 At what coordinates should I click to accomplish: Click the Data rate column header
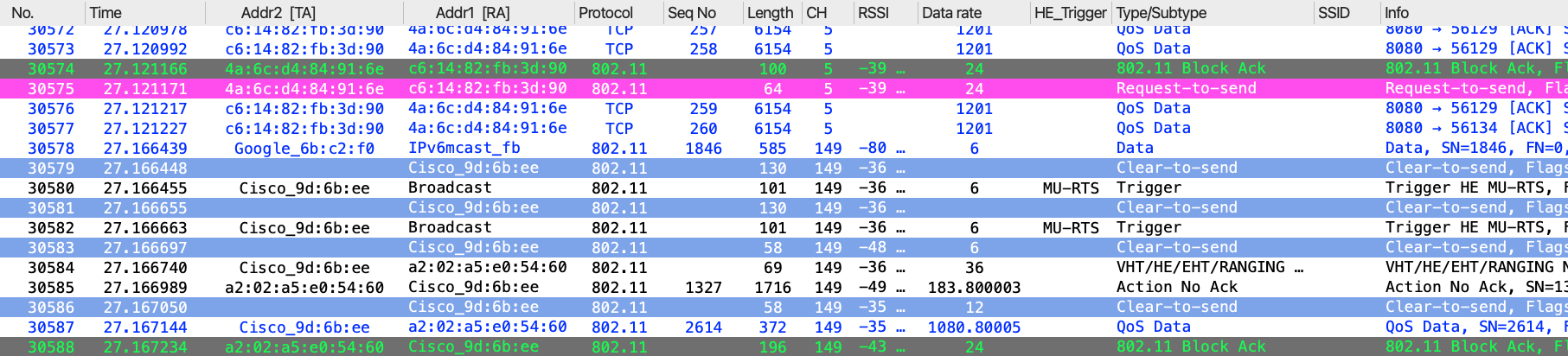[951, 13]
